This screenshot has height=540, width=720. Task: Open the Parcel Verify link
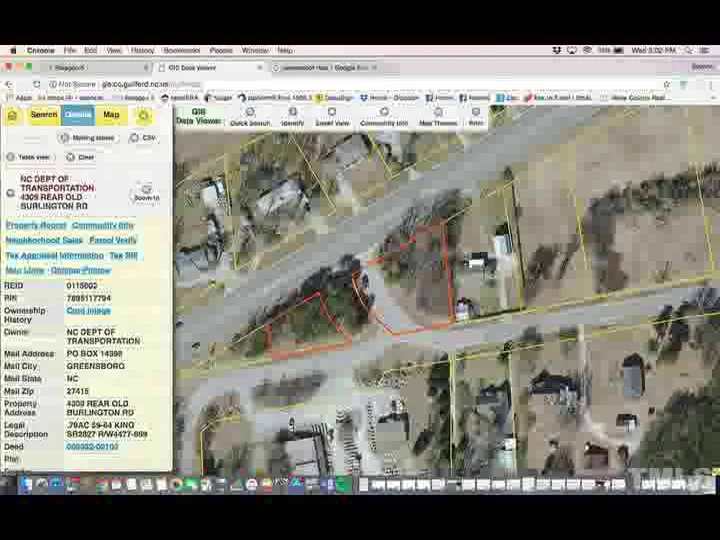tap(113, 240)
